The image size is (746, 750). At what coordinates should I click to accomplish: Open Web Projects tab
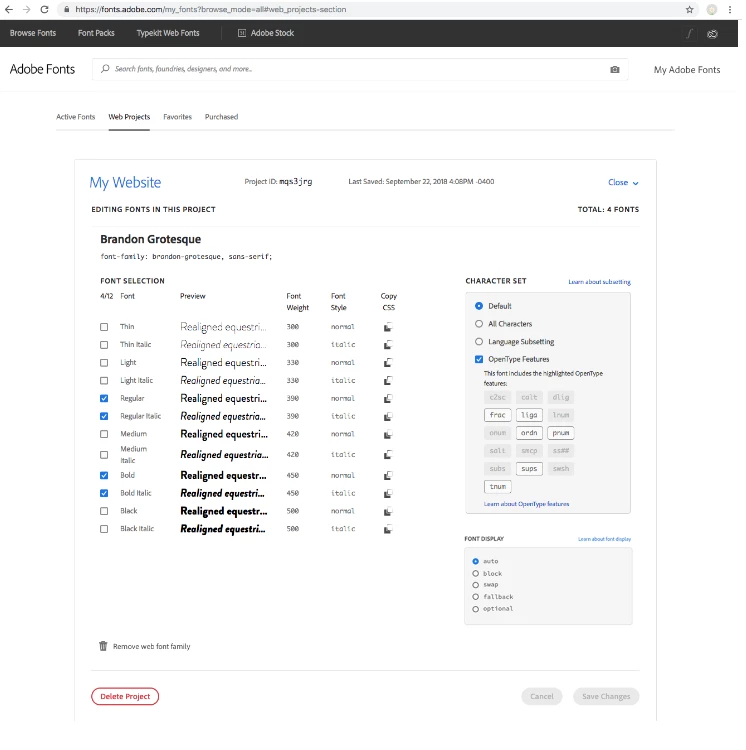(x=129, y=117)
